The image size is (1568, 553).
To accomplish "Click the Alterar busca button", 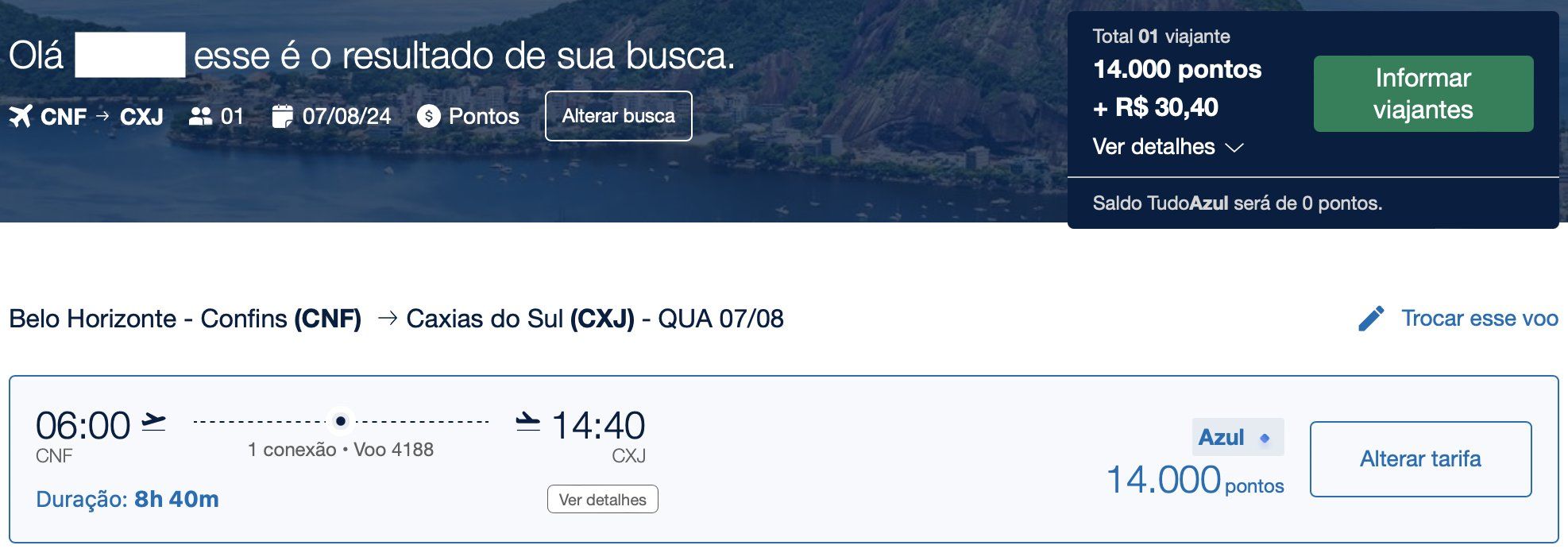I will pyautogui.click(x=619, y=116).
